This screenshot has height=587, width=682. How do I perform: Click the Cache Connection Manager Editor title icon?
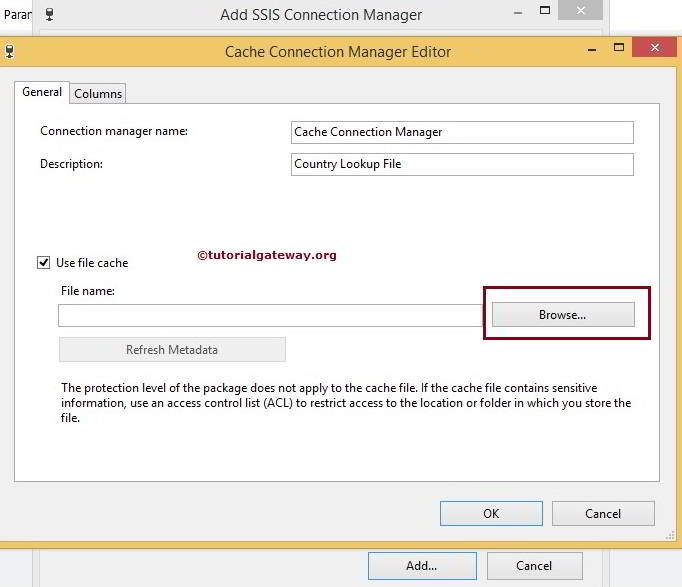tap(10, 51)
